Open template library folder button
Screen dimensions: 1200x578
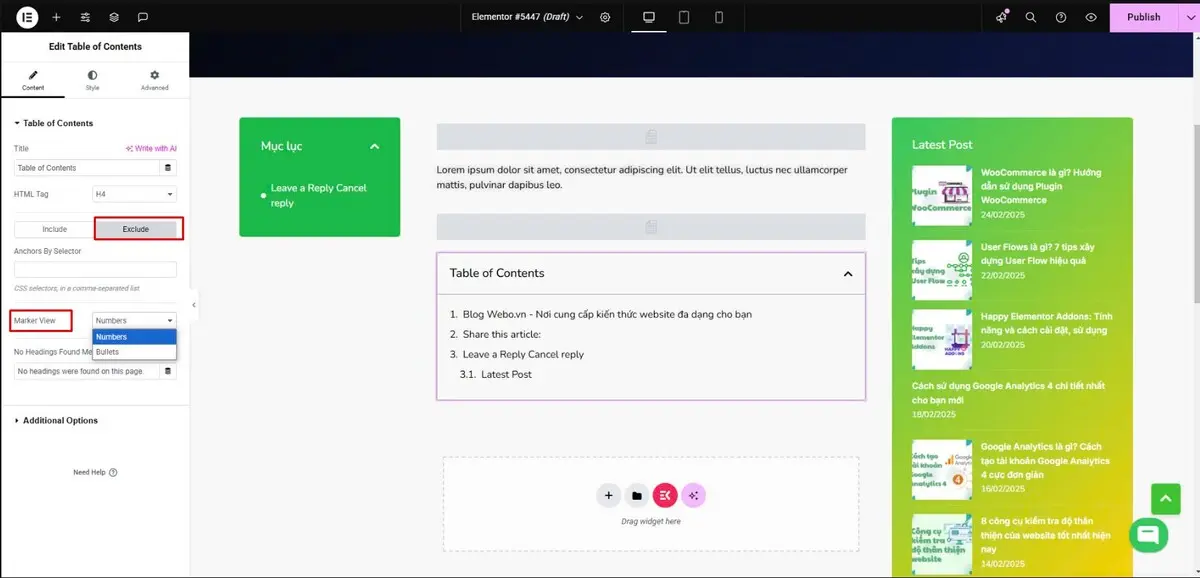[x=637, y=495]
